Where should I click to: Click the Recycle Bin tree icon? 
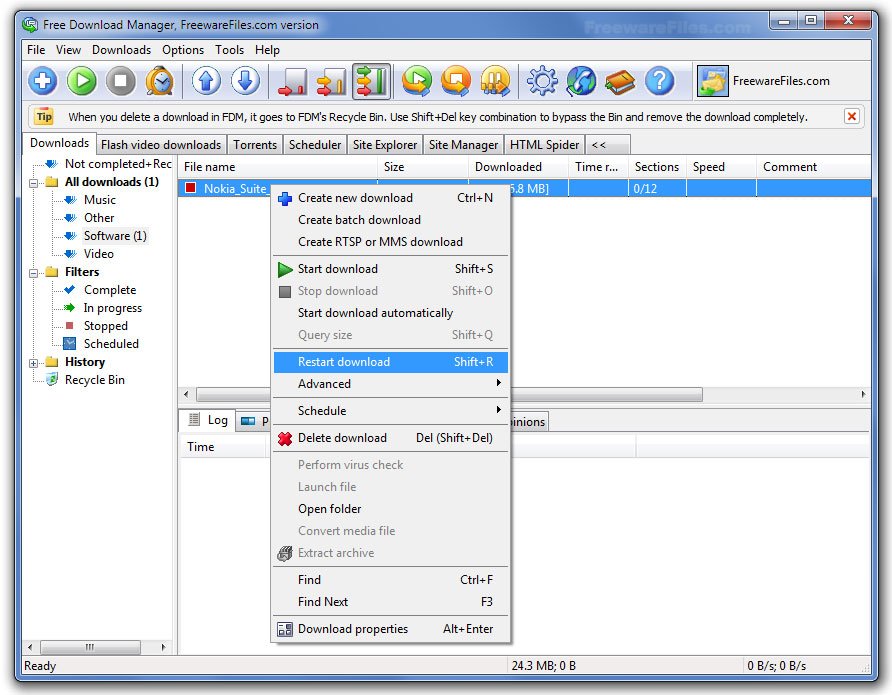(52, 379)
